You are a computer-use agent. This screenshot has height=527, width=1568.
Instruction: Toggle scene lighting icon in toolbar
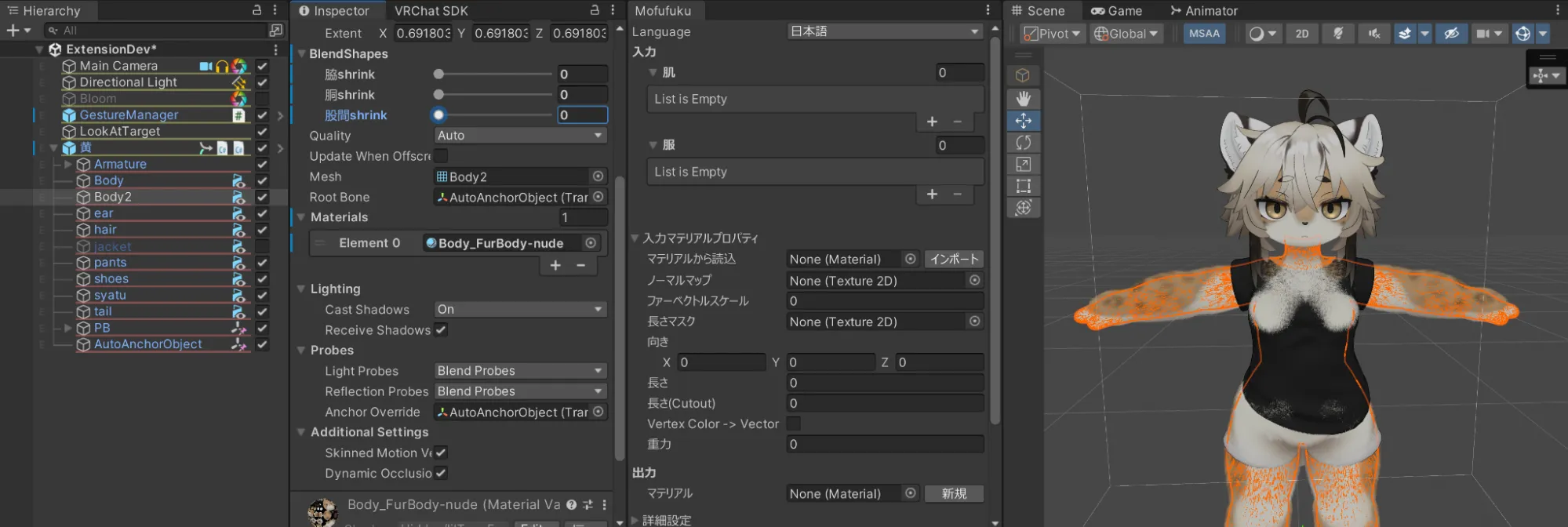[1338, 34]
